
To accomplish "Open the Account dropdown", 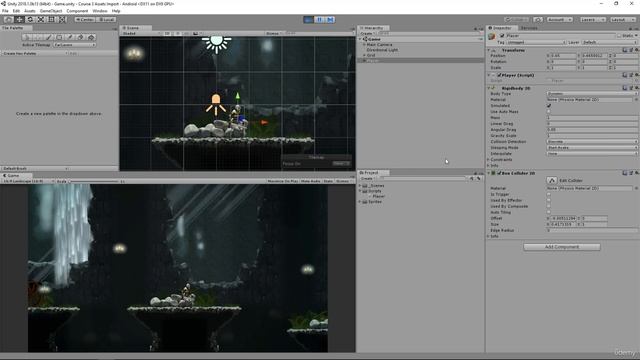I will click(560, 20).
